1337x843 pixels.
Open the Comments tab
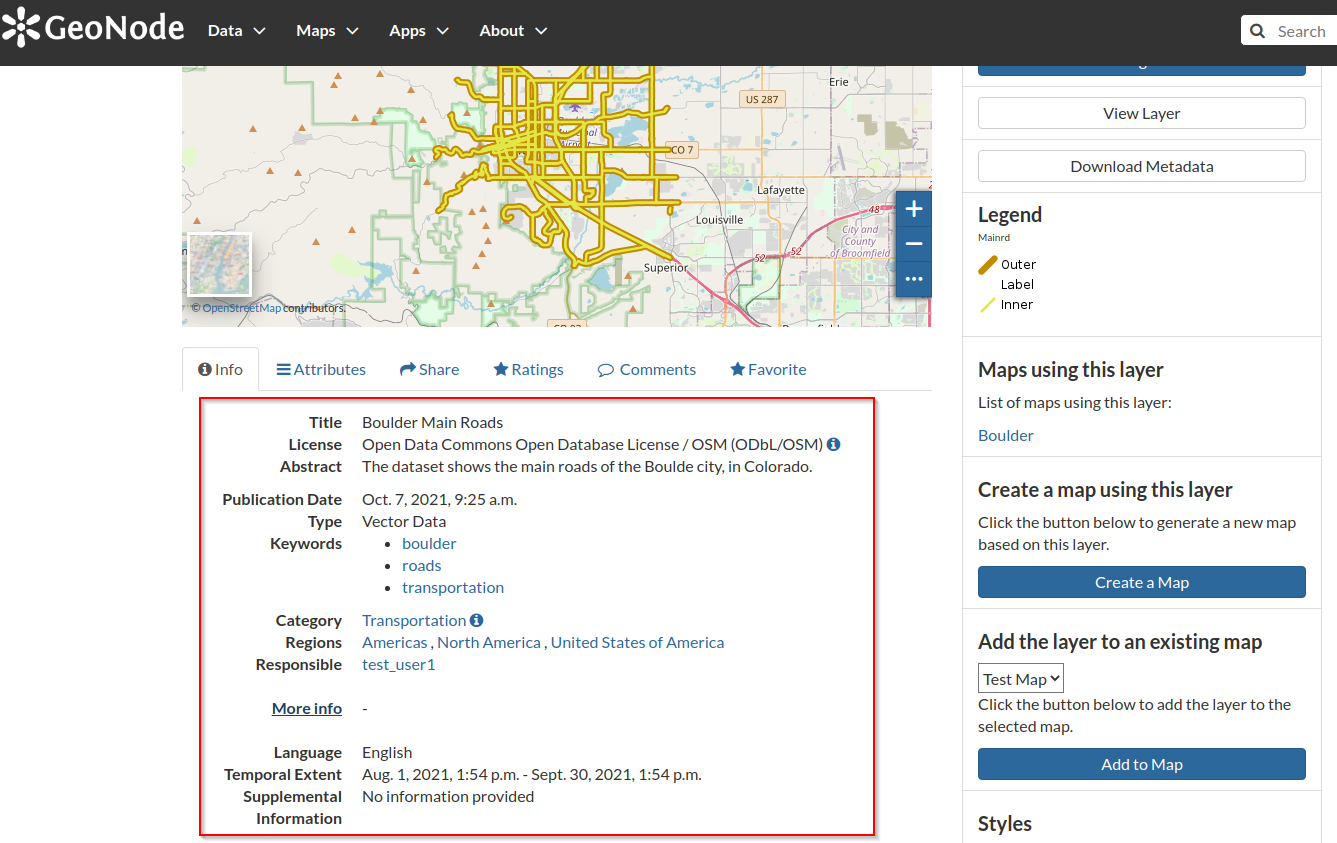point(646,369)
